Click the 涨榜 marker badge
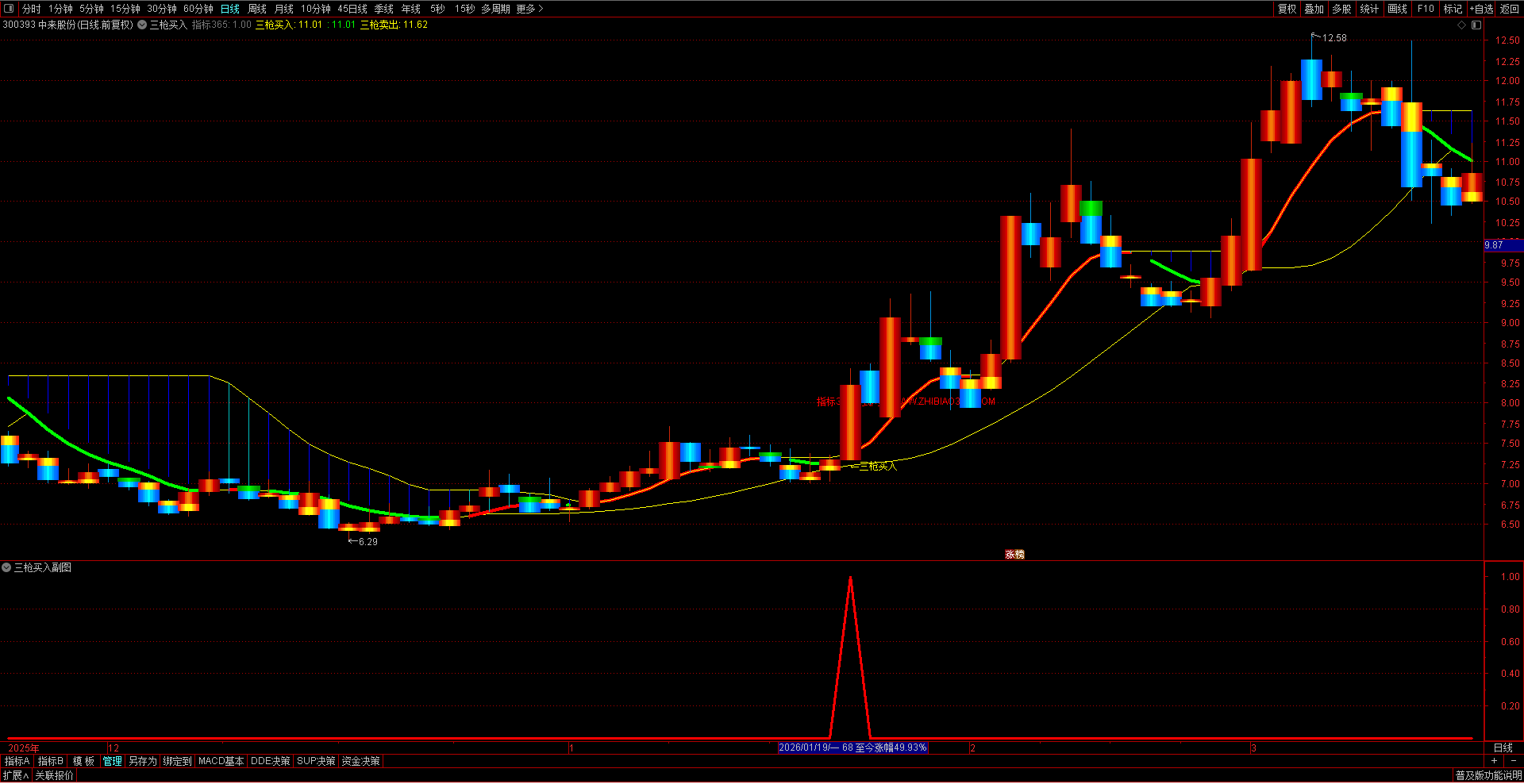Viewport: 1524px width, 784px height. tap(1014, 555)
